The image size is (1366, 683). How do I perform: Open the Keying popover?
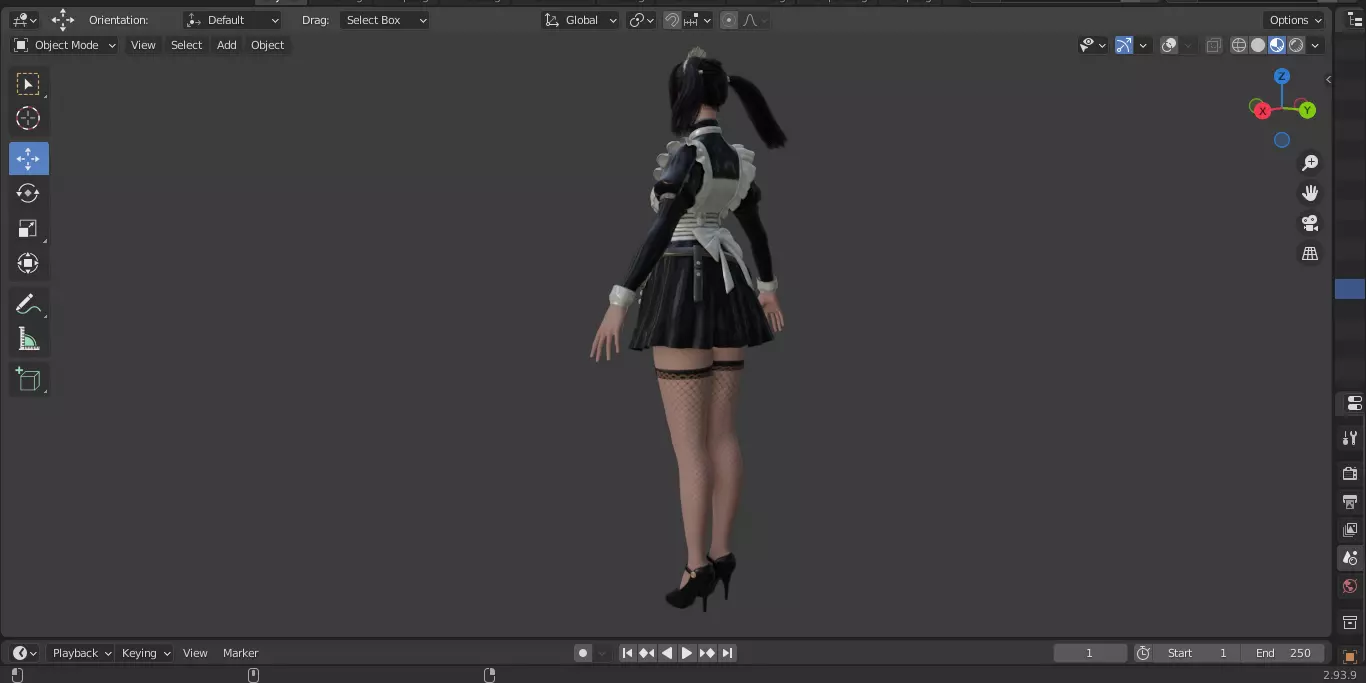point(146,653)
